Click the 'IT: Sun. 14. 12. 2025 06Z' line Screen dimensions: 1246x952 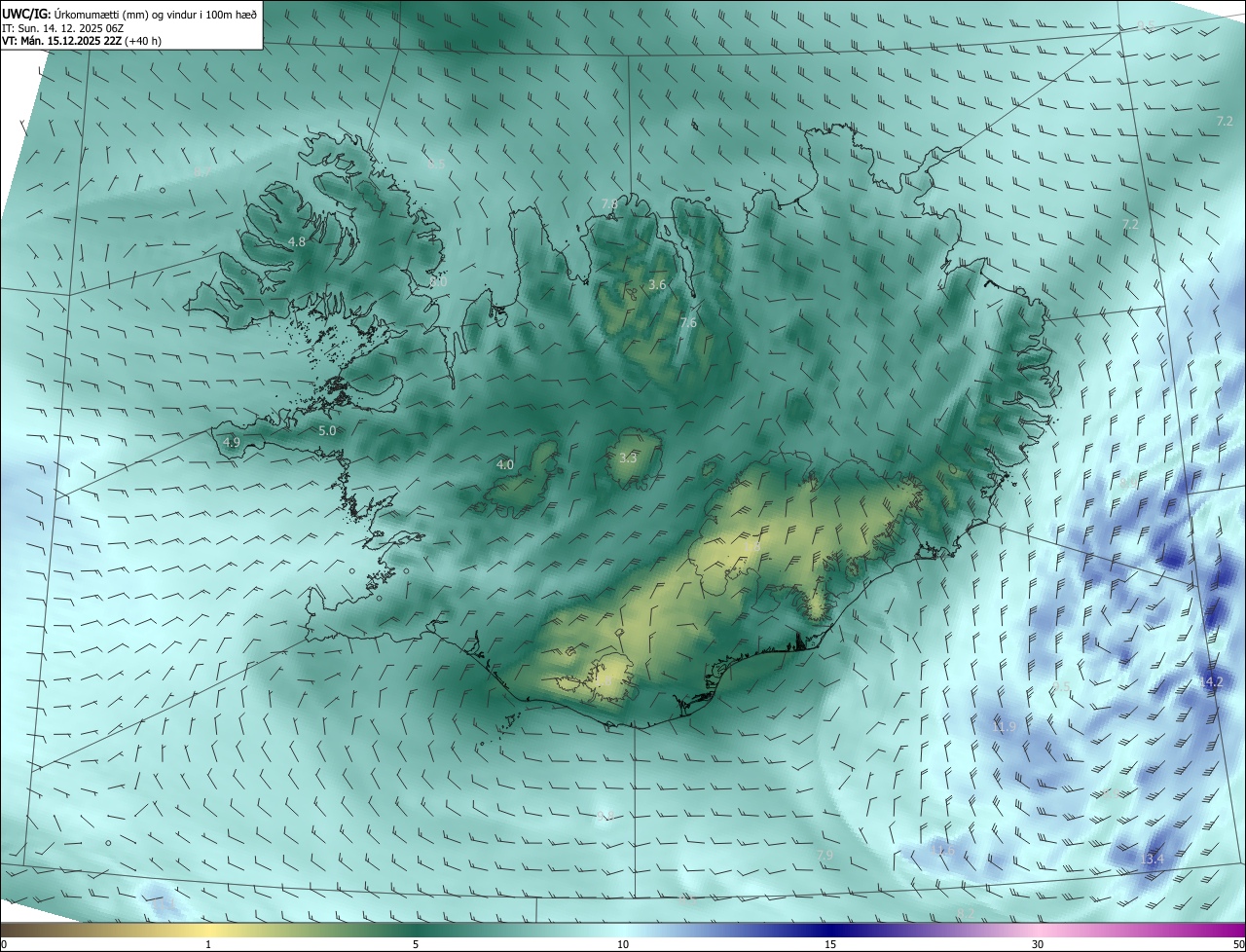tap(62, 28)
